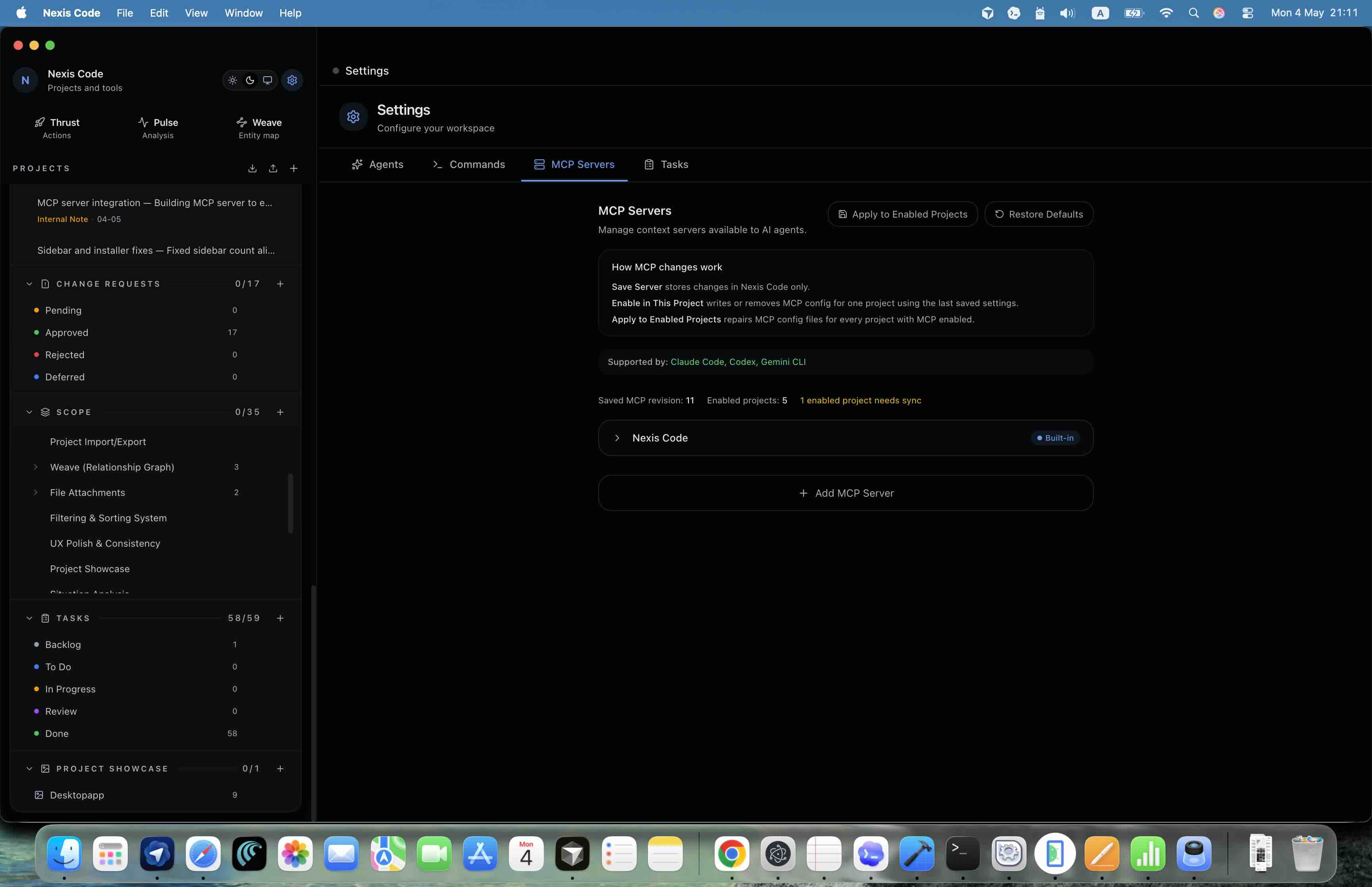
Task: Add a new task with plus
Action: (280, 618)
